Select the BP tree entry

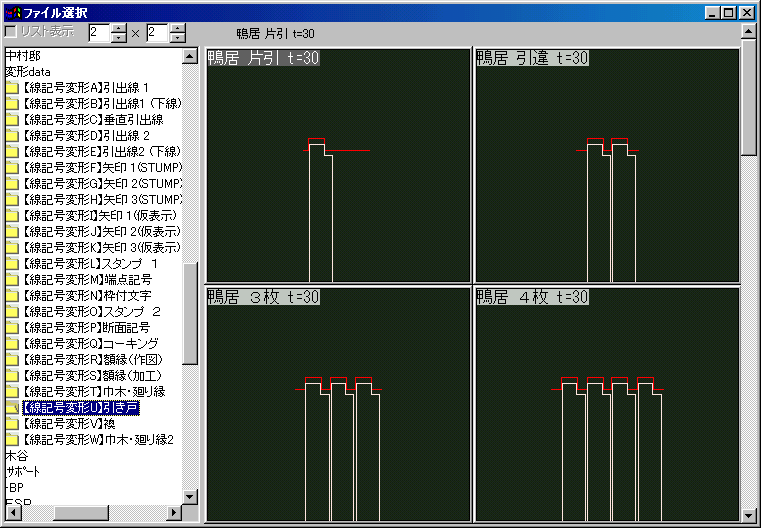click(x=15, y=488)
